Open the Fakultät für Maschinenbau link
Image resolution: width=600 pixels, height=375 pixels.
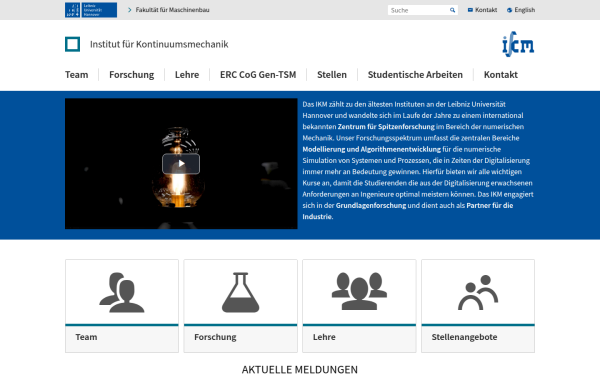click(172, 10)
